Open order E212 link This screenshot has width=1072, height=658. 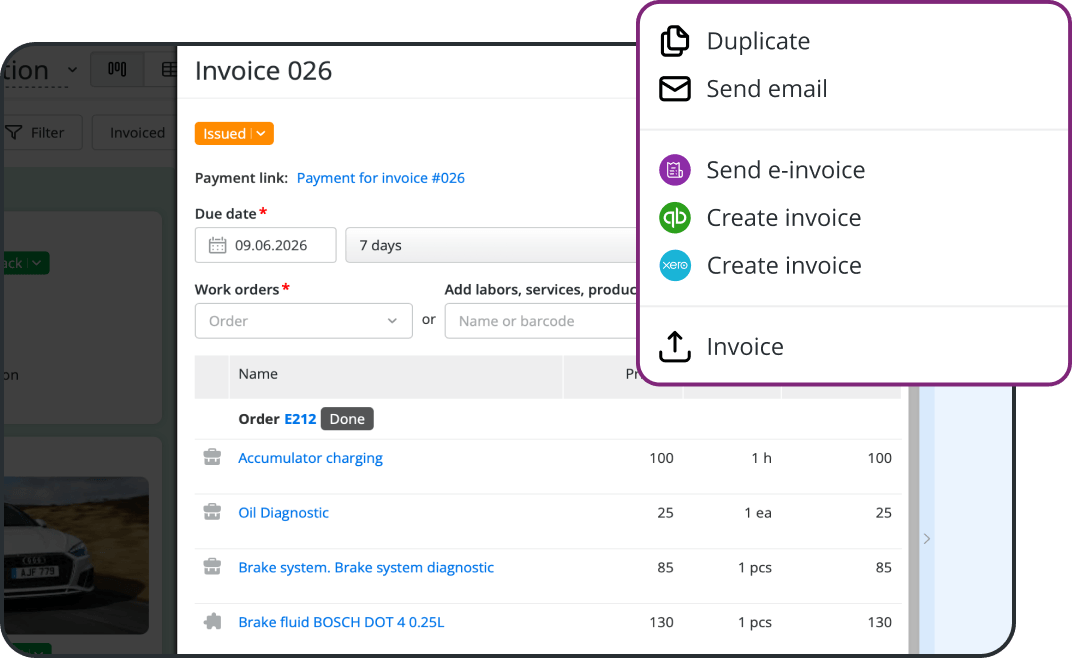[x=300, y=419]
